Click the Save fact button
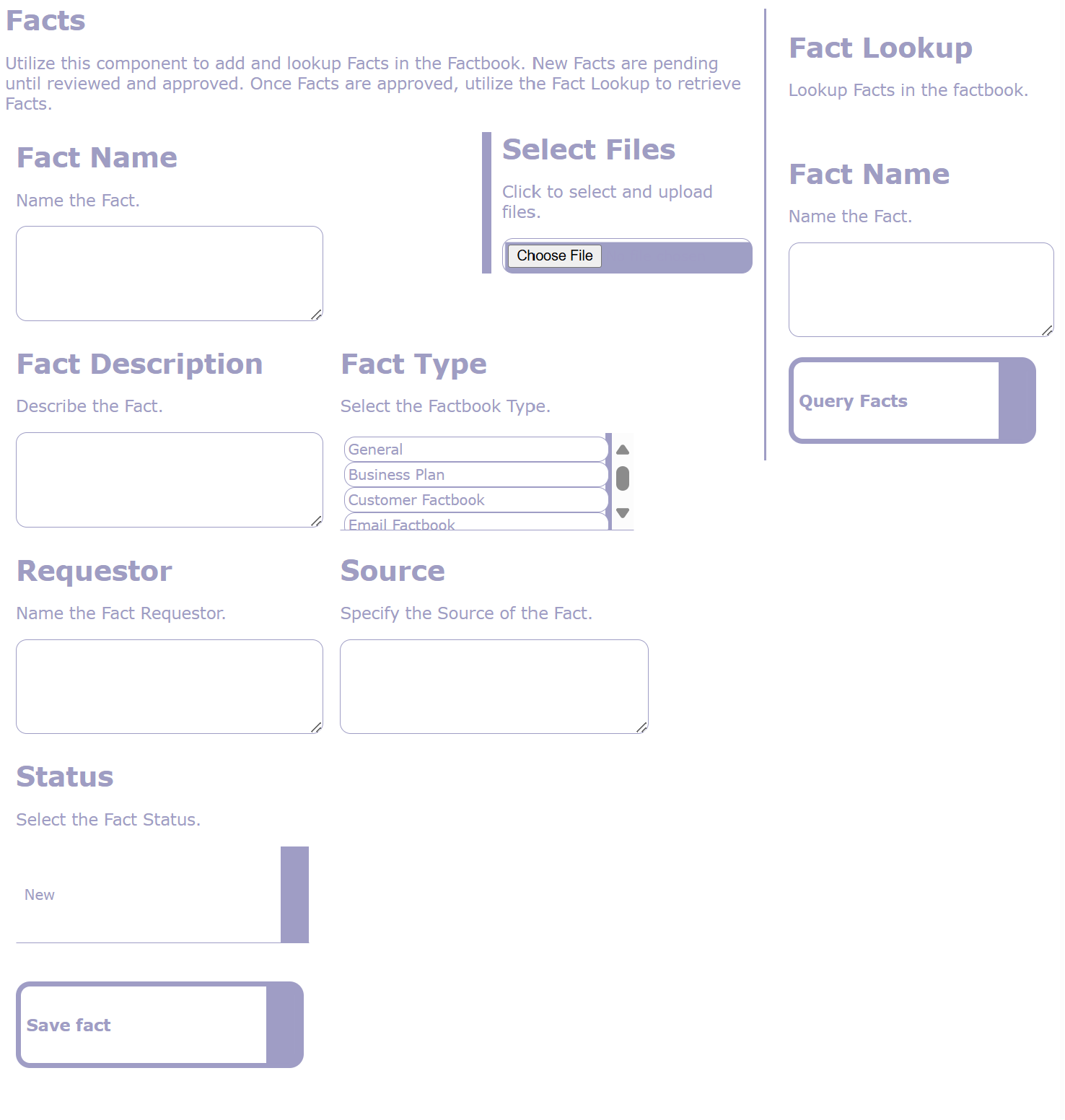Image resolution: width=1065 pixels, height=1120 pixels. (159, 1025)
